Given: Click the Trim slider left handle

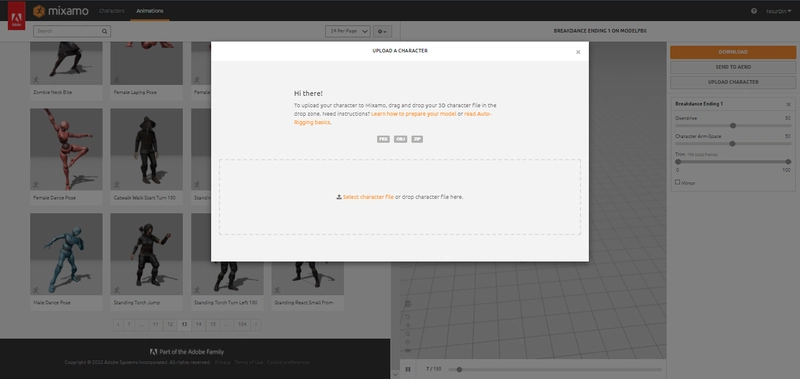Looking at the screenshot, I should (x=678, y=162).
